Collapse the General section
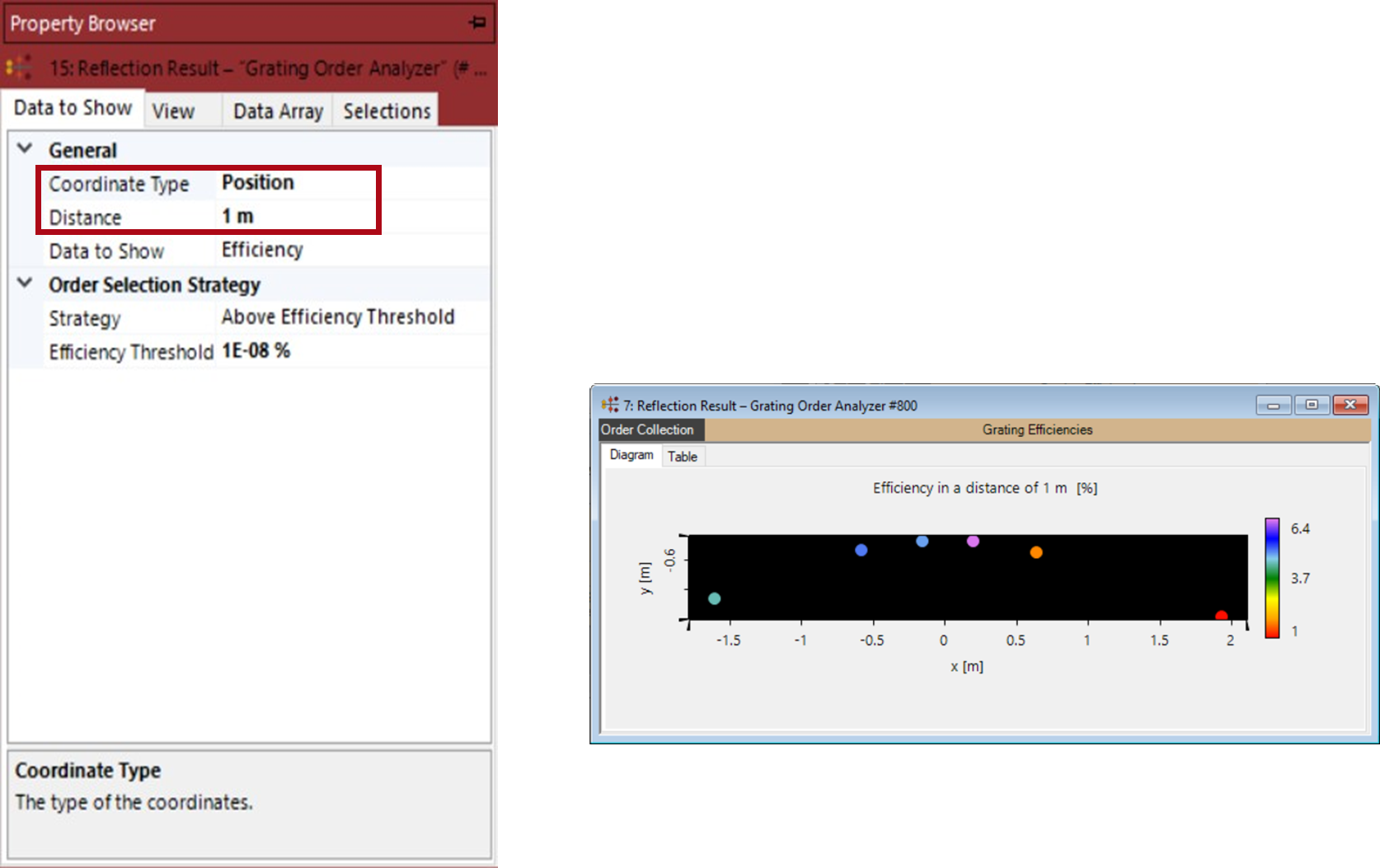Image resolution: width=1380 pixels, height=868 pixels. click(25, 149)
